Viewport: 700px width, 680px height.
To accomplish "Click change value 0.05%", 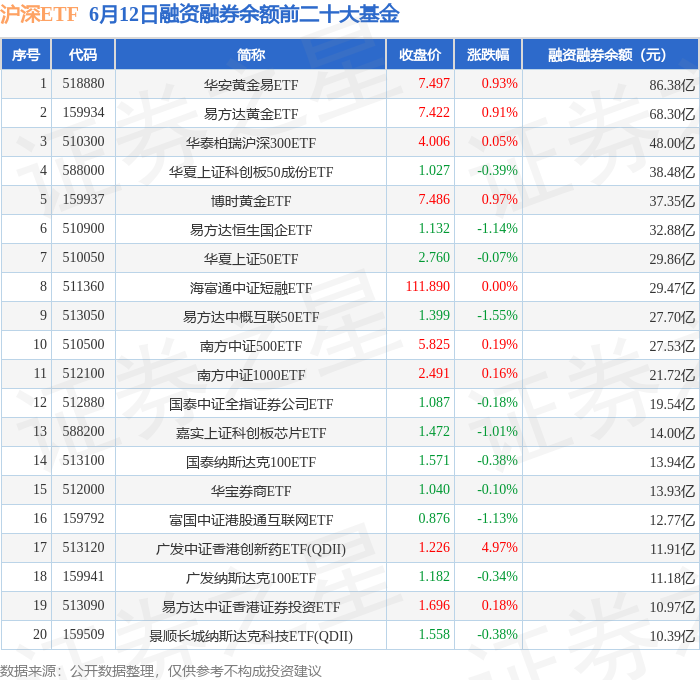I will coord(500,142).
